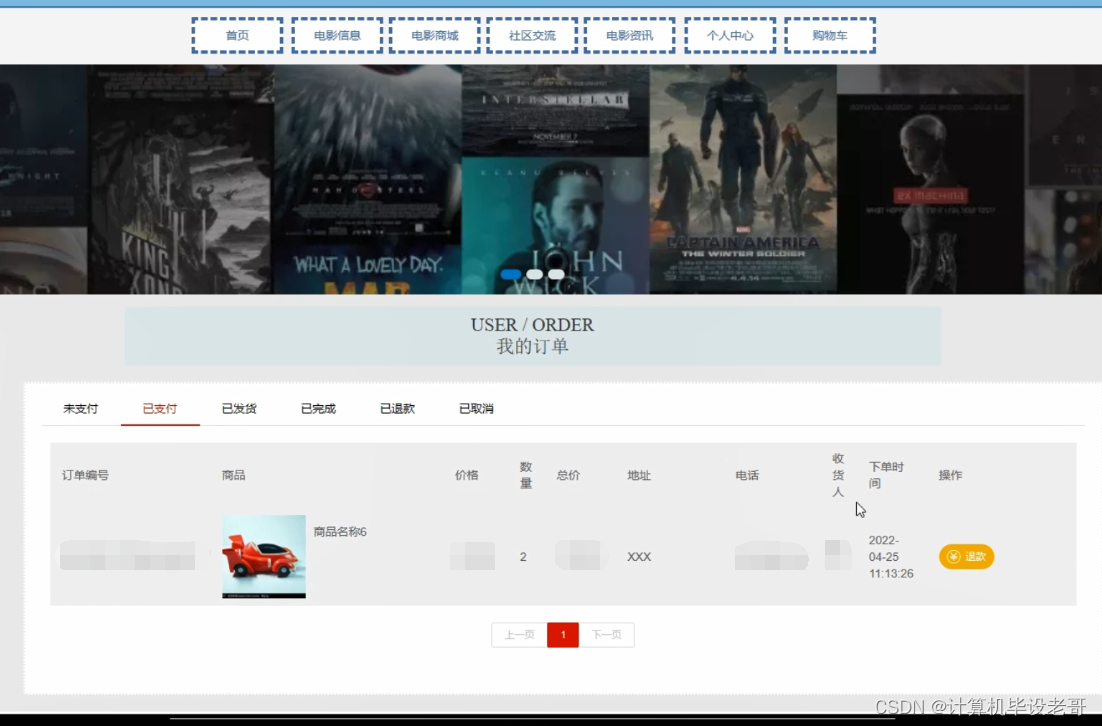Image resolution: width=1102 pixels, height=726 pixels.
Task: Click the order time 2022-04-25 11:13:26
Action: [891, 557]
